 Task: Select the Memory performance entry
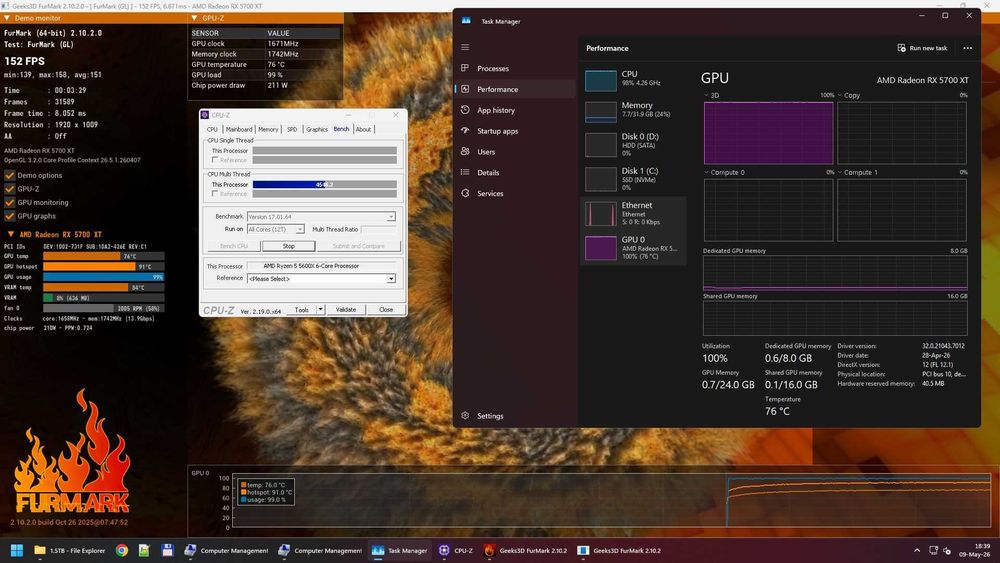pos(633,110)
